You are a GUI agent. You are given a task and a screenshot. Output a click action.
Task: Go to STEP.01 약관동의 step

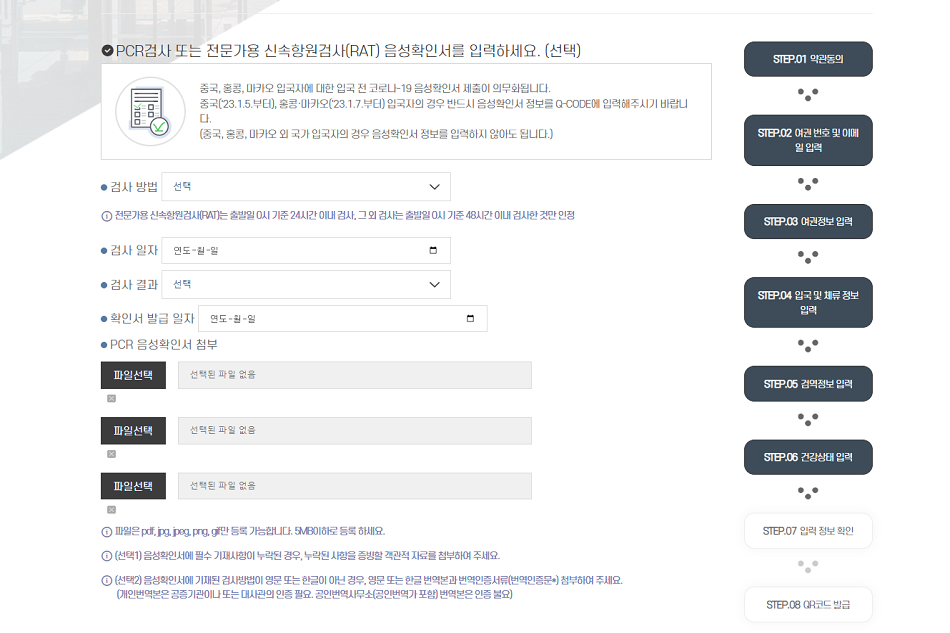coord(808,59)
